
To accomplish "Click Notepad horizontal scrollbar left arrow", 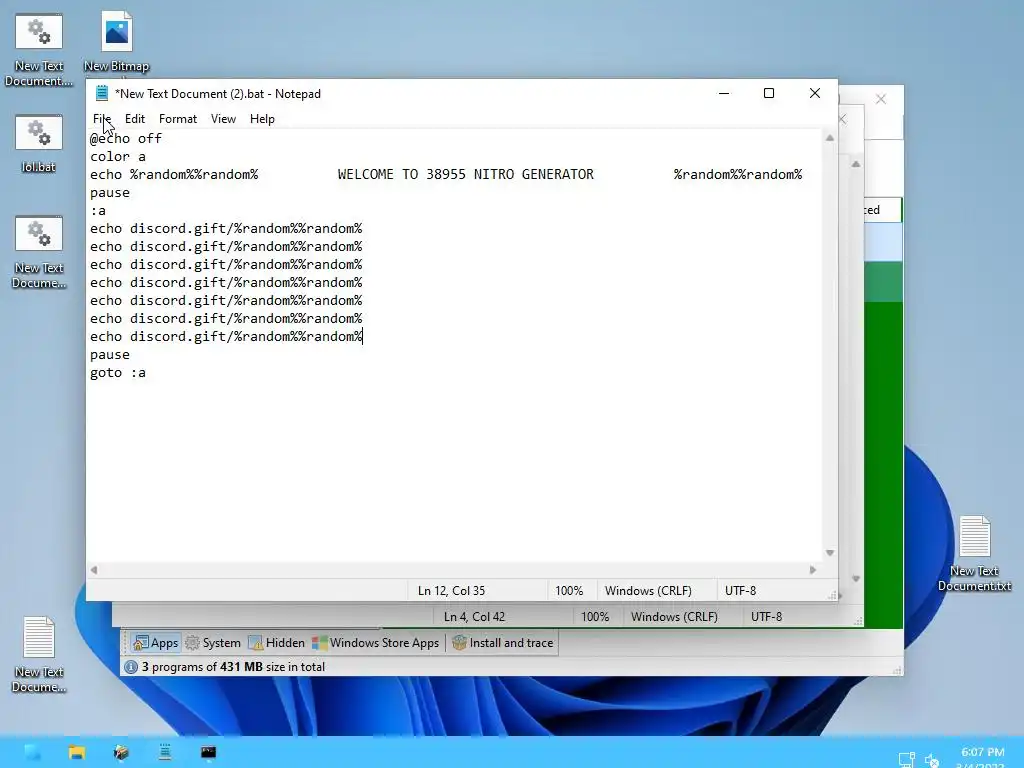I will (94, 570).
